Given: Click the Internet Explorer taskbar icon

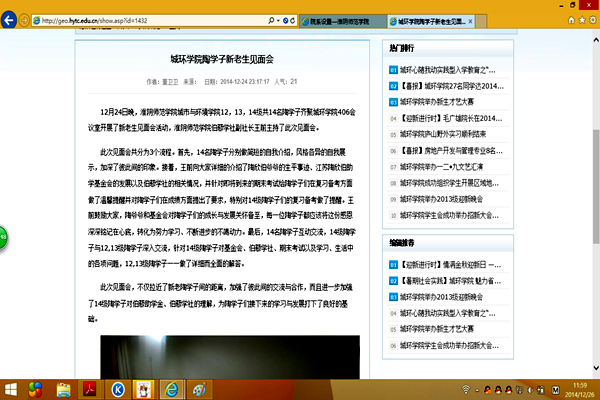Looking at the screenshot, I should click(x=170, y=389).
